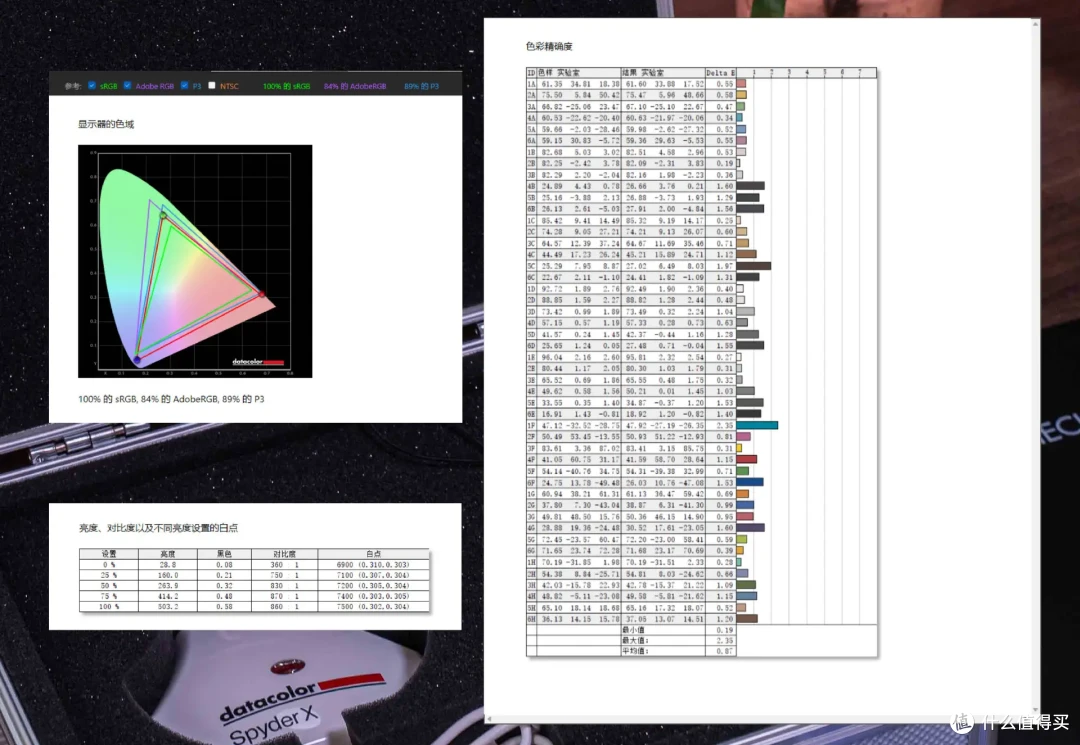The height and width of the screenshot is (745, 1080).
Task: Click the 6G row ID cell
Action: (531, 551)
